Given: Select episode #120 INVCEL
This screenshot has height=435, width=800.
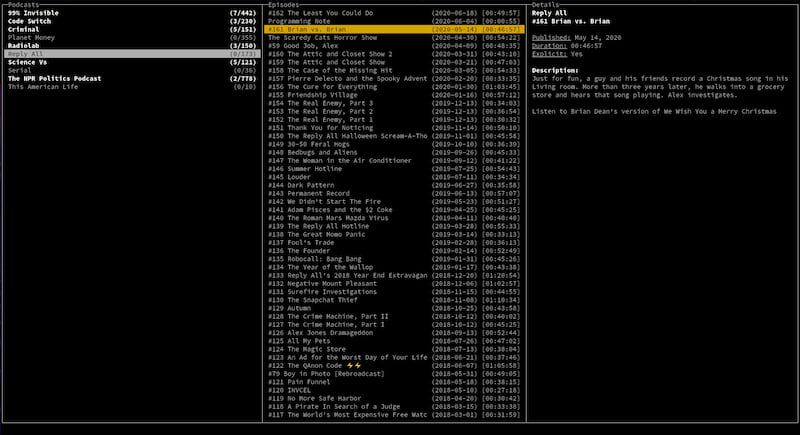Looking at the screenshot, I should 394,390.
